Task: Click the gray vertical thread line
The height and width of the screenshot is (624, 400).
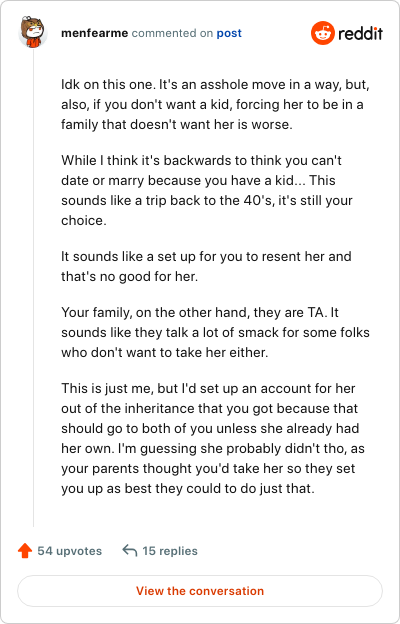Action: [x=33, y=287]
